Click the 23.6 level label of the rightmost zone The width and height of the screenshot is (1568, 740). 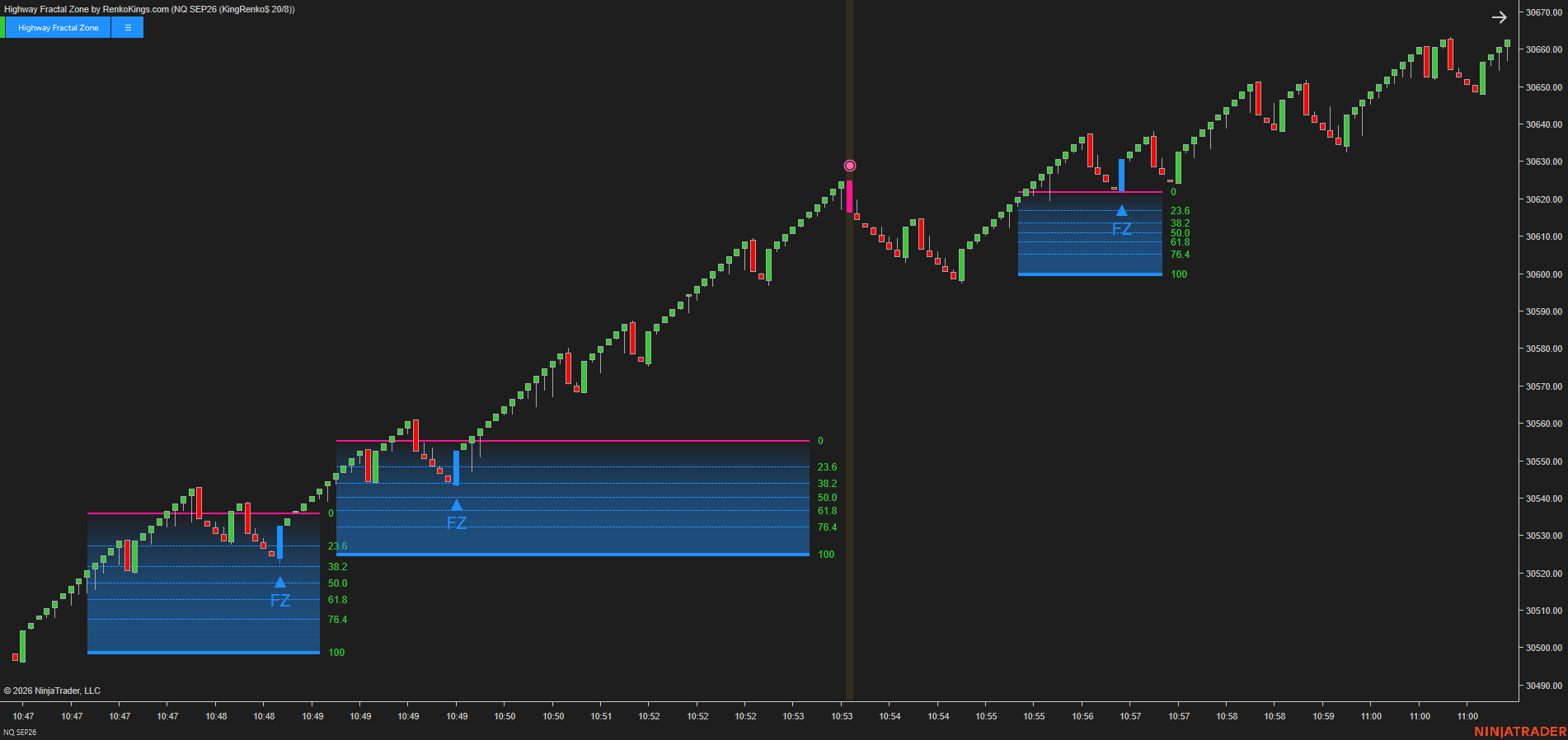pyautogui.click(x=1180, y=211)
